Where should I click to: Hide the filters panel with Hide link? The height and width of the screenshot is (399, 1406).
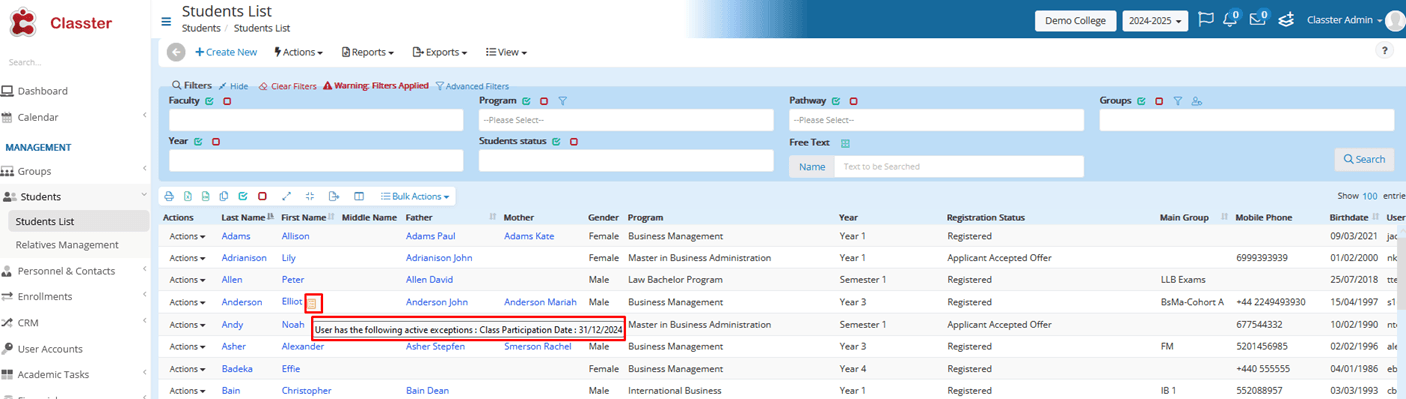click(x=233, y=86)
